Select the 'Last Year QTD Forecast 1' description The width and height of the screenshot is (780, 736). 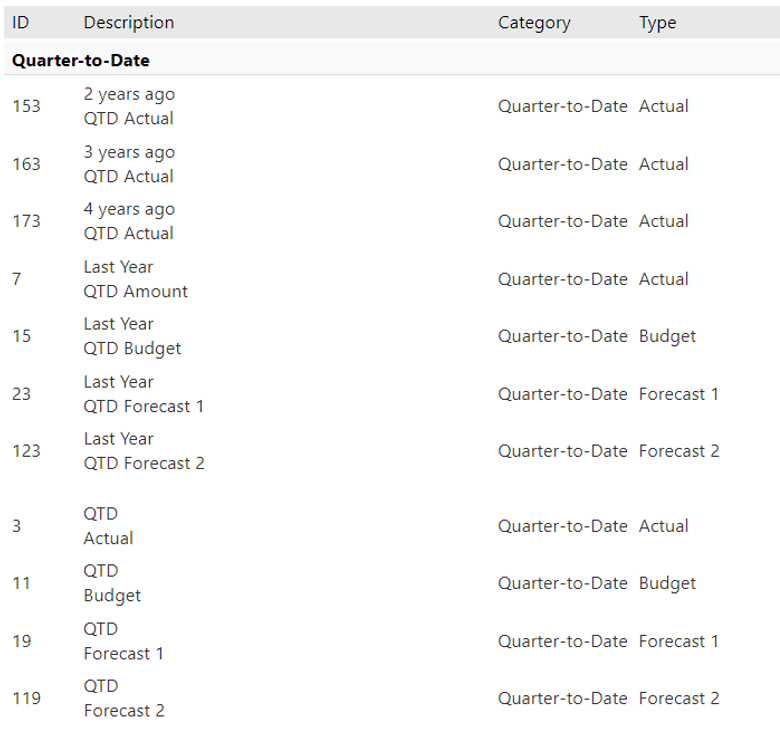[143, 394]
